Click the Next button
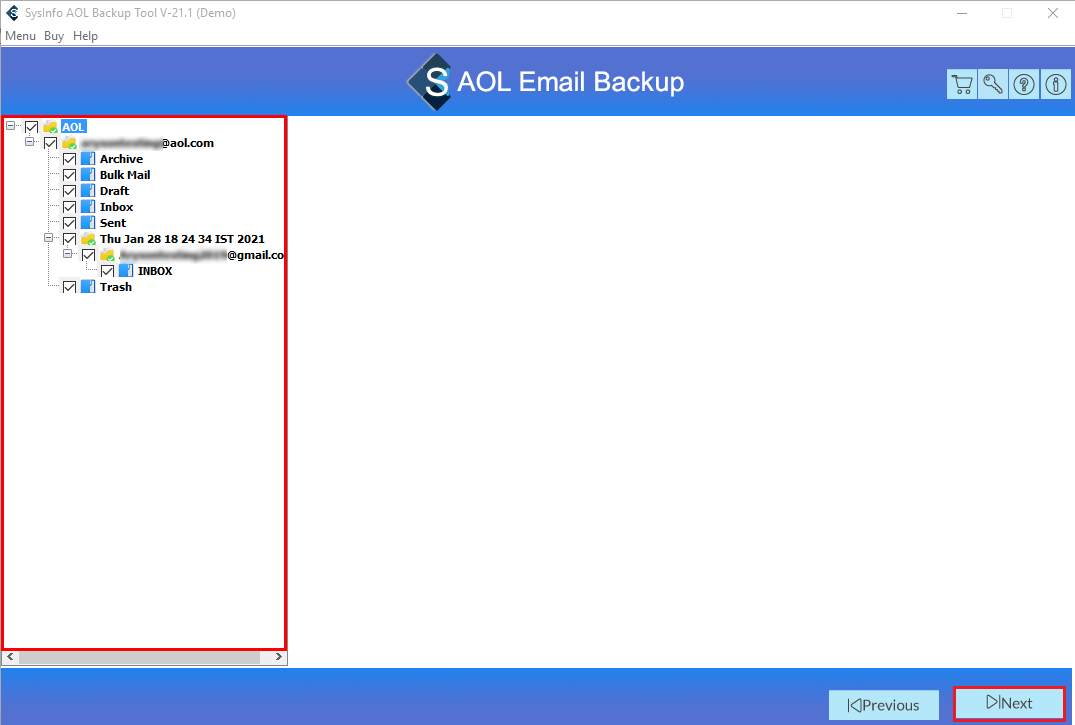 tap(1010, 703)
